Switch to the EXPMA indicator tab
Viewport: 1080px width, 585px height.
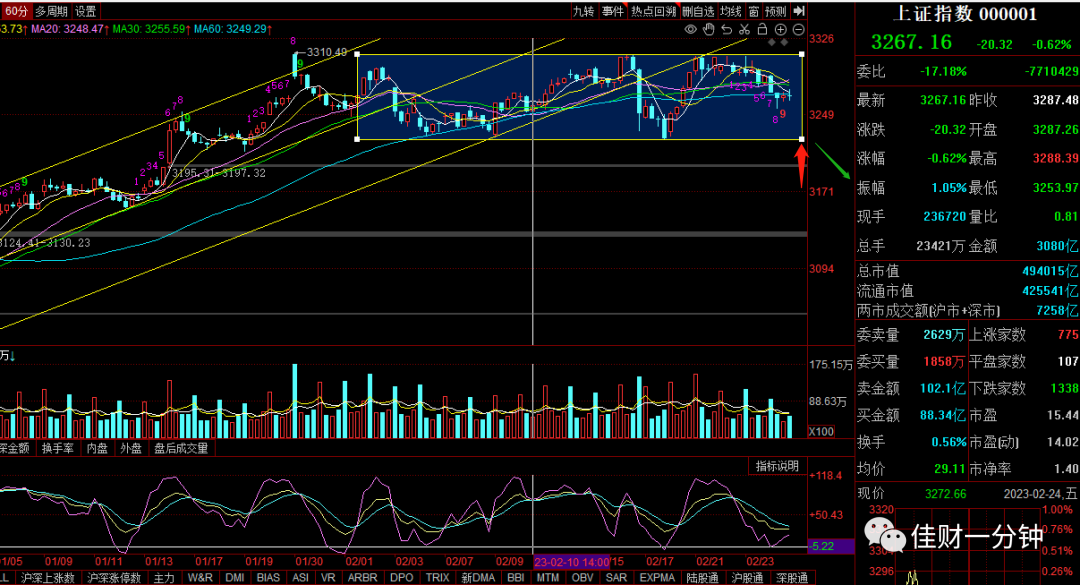(x=657, y=577)
